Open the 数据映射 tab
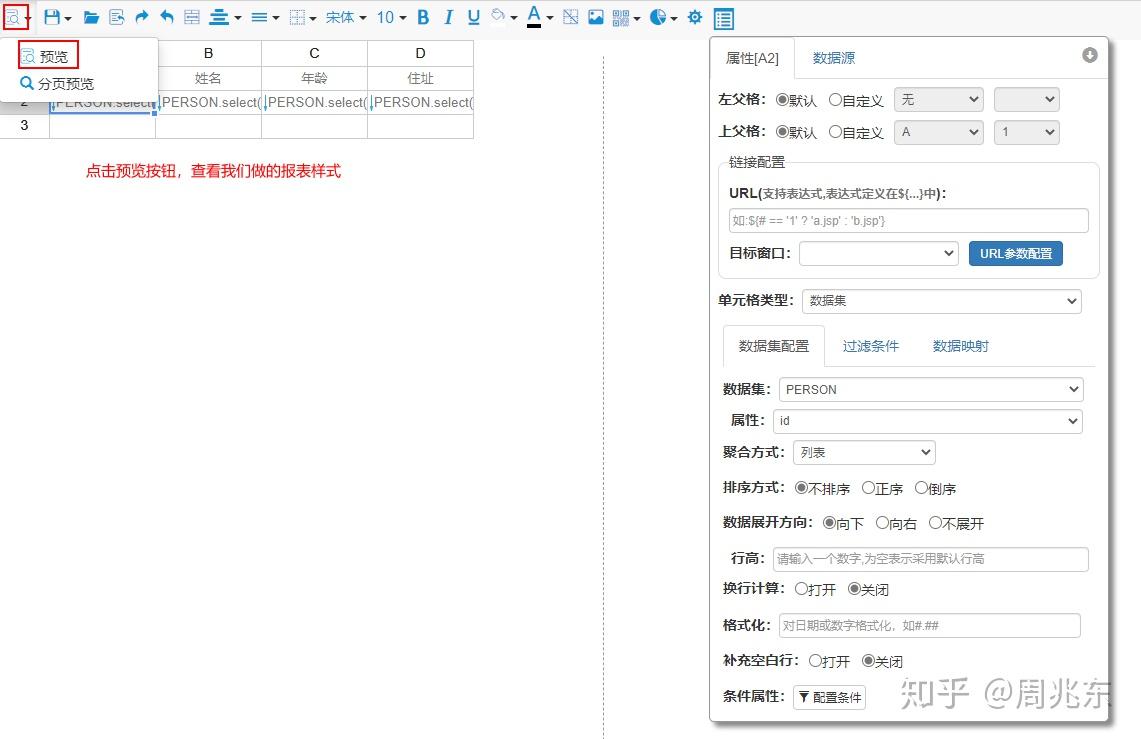This screenshot has height=739, width=1141. pos(961,346)
